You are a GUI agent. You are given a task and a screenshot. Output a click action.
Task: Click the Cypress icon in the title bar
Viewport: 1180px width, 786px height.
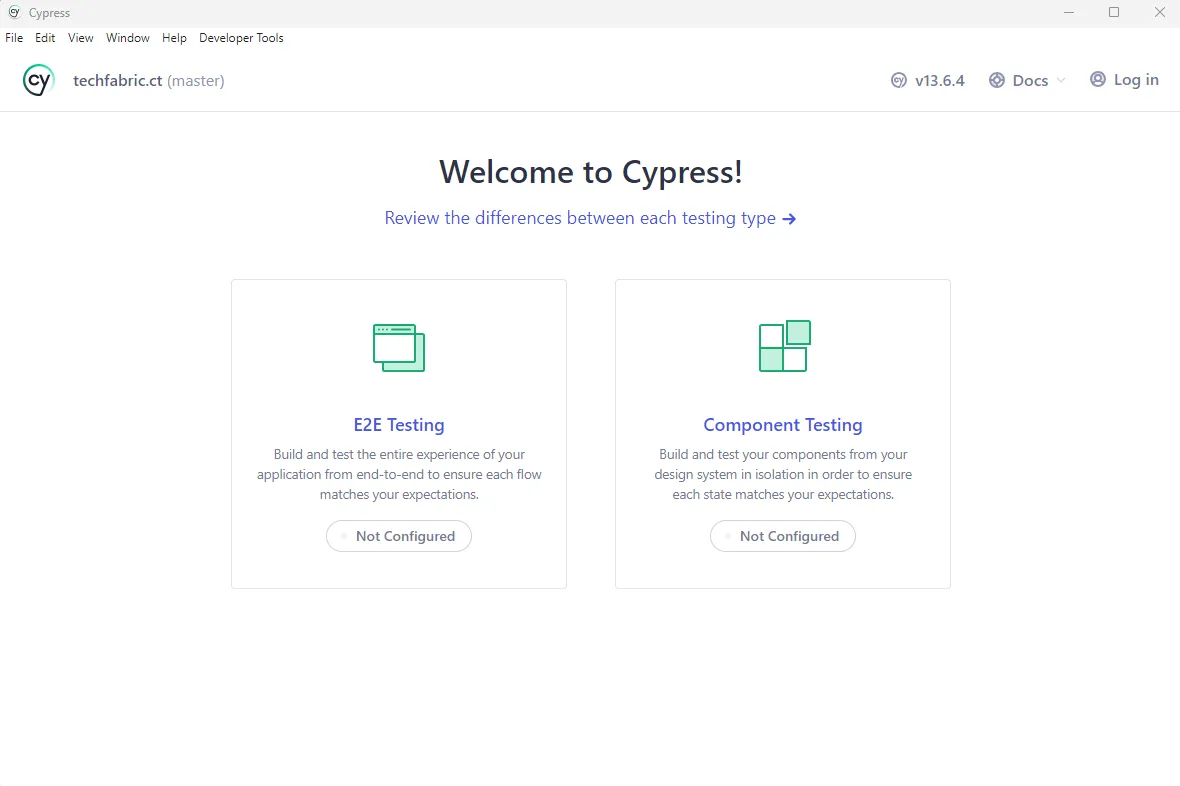[13, 12]
